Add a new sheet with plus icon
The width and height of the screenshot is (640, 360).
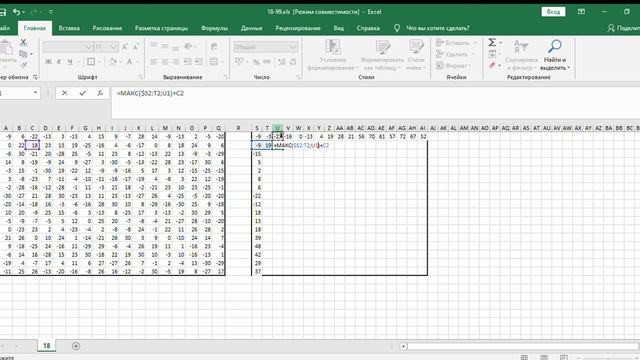click(x=76, y=346)
